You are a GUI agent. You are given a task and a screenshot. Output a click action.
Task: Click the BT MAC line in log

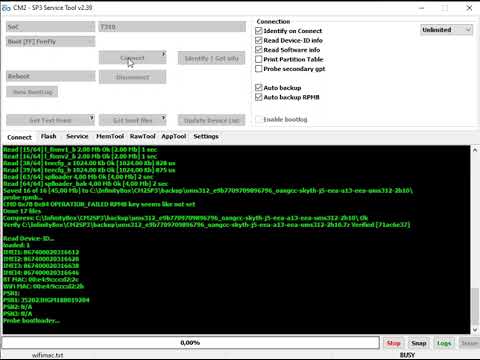(41, 280)
